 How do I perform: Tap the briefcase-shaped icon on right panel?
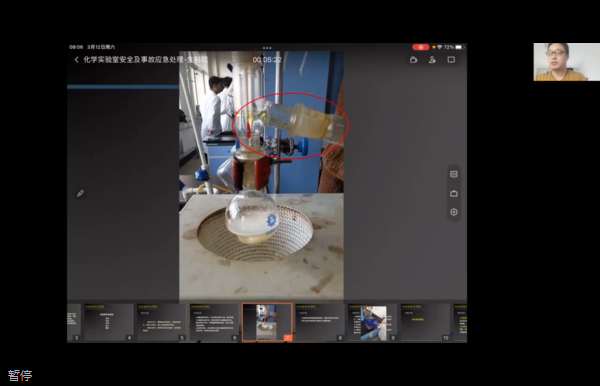[454, 193]
